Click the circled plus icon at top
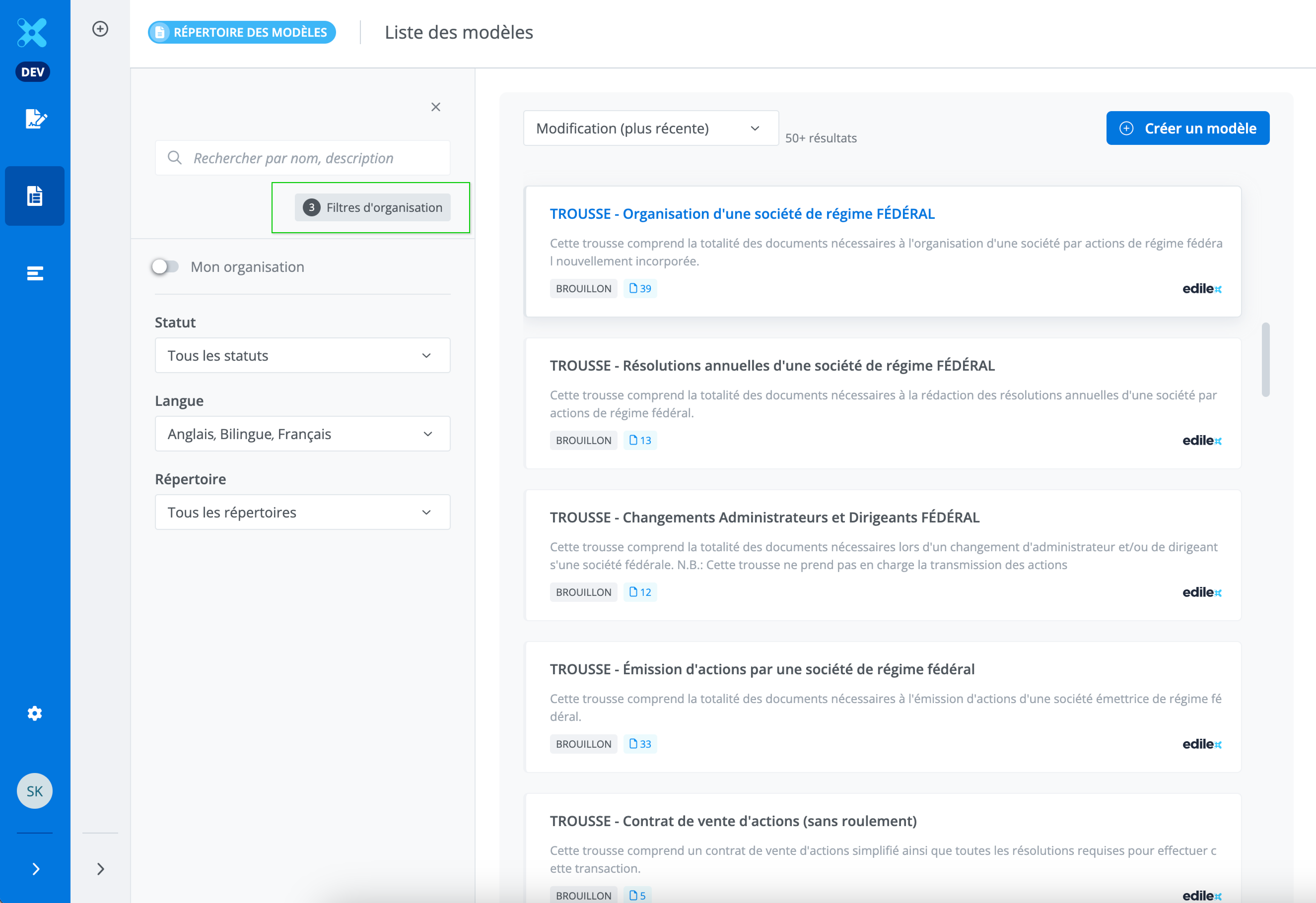 pyautogui.click(x=100, y=29)
